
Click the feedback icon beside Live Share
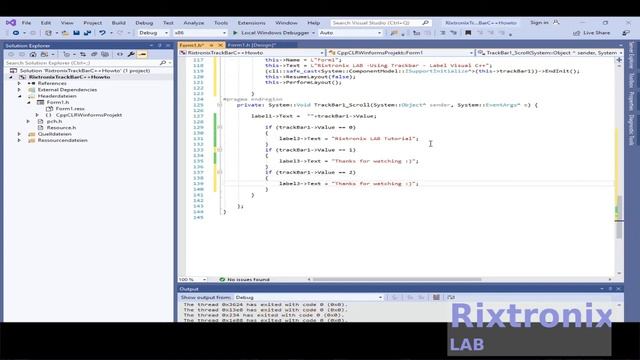pos(626,33)
